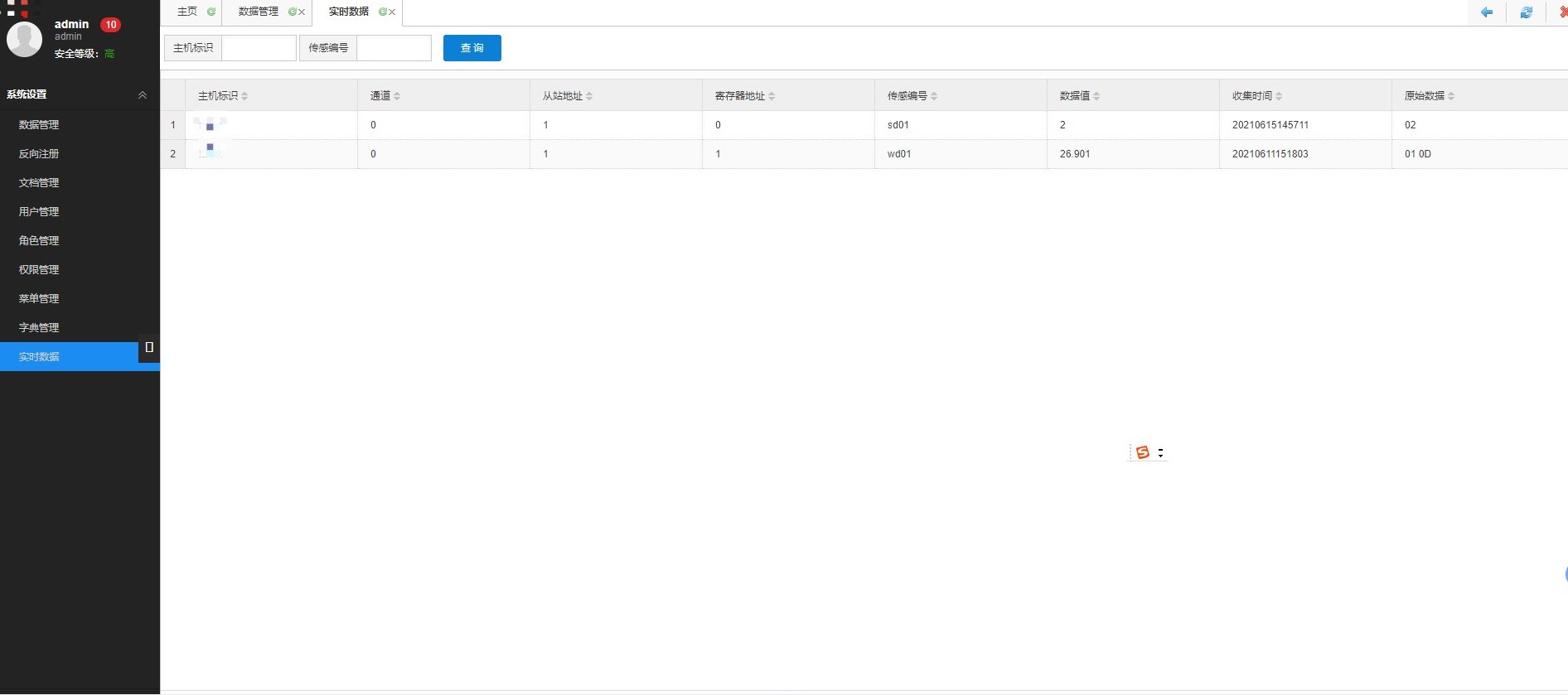The height and width of the screenshot is (695, 1568).
Task: Open the notification badge showing 10
Action: coord(111,25)
